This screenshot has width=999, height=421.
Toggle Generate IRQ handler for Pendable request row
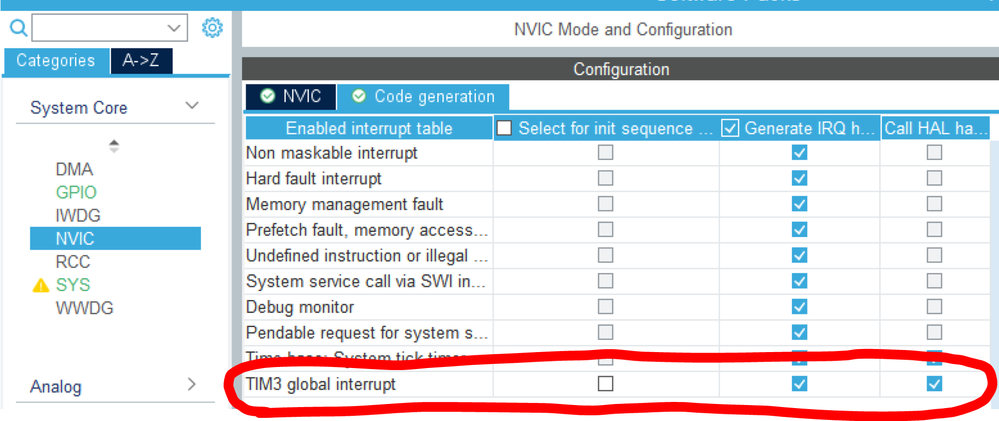click(799, 332)
